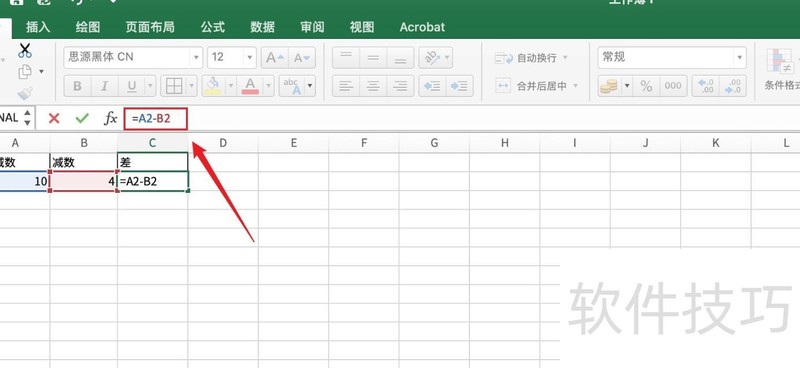This screenshot has width=800, height=368.
Task: Select column D header
Action: pos(223,143)
